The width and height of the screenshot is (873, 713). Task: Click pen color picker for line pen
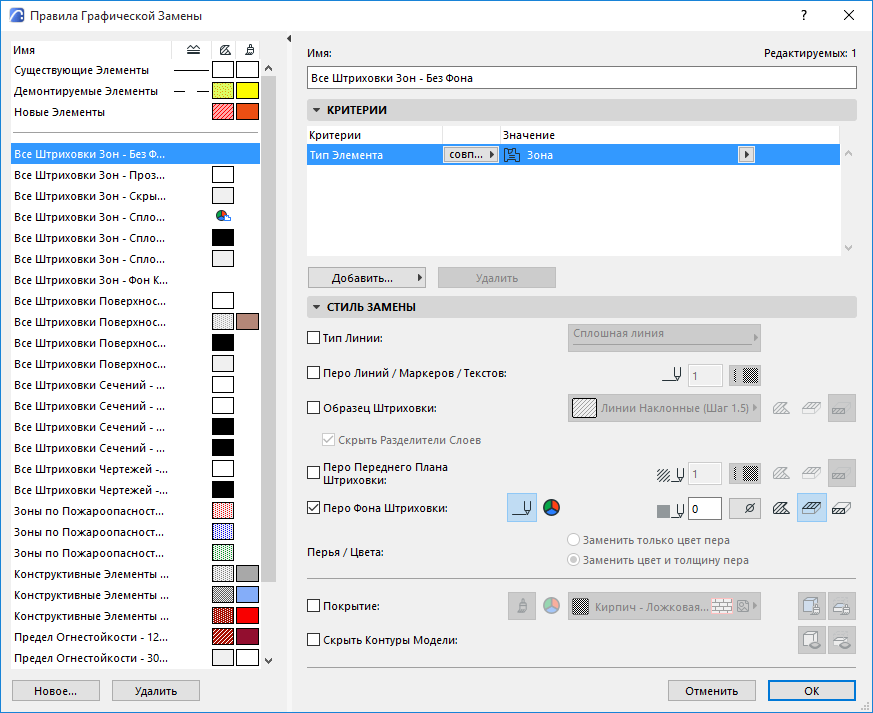(745, 376)
